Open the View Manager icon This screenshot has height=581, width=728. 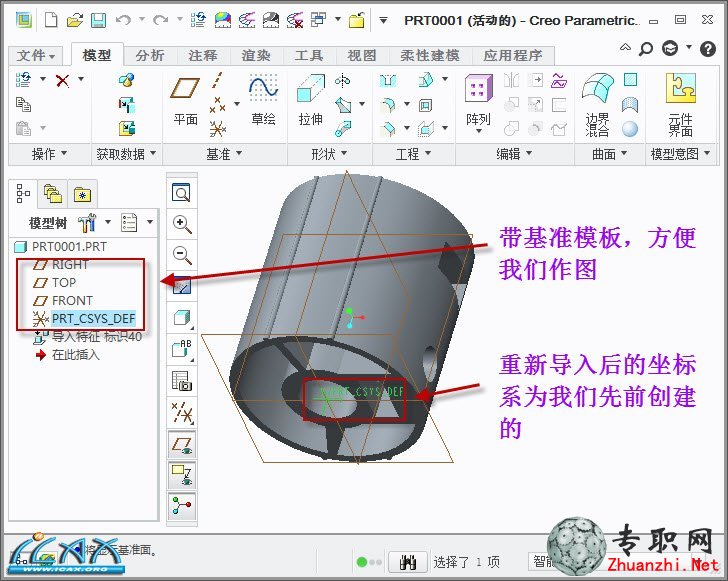[x=182, y=380]
